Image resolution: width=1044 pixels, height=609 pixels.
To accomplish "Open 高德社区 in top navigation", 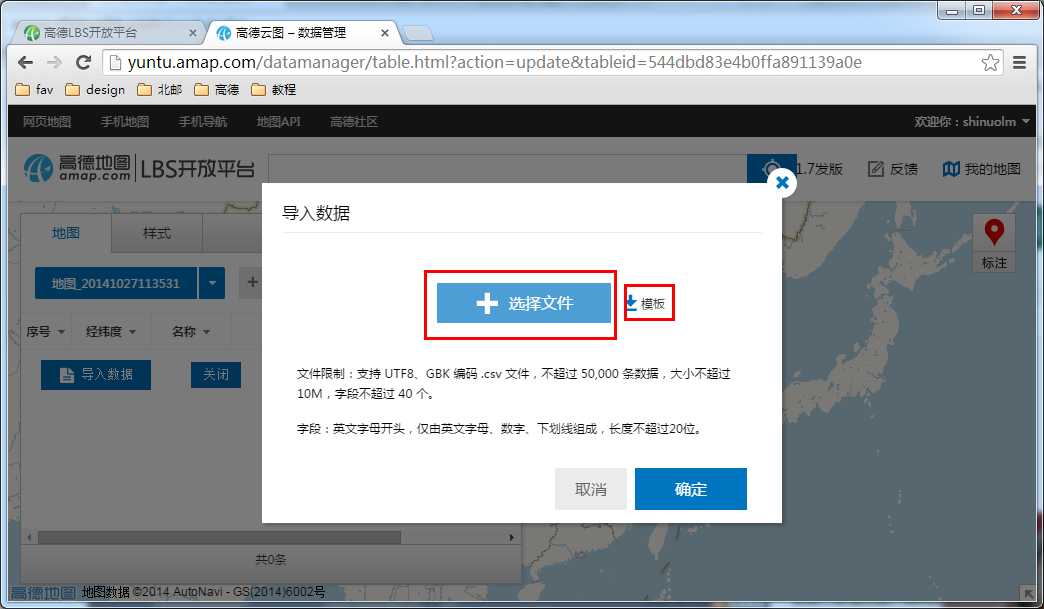I will coord(354,121).
